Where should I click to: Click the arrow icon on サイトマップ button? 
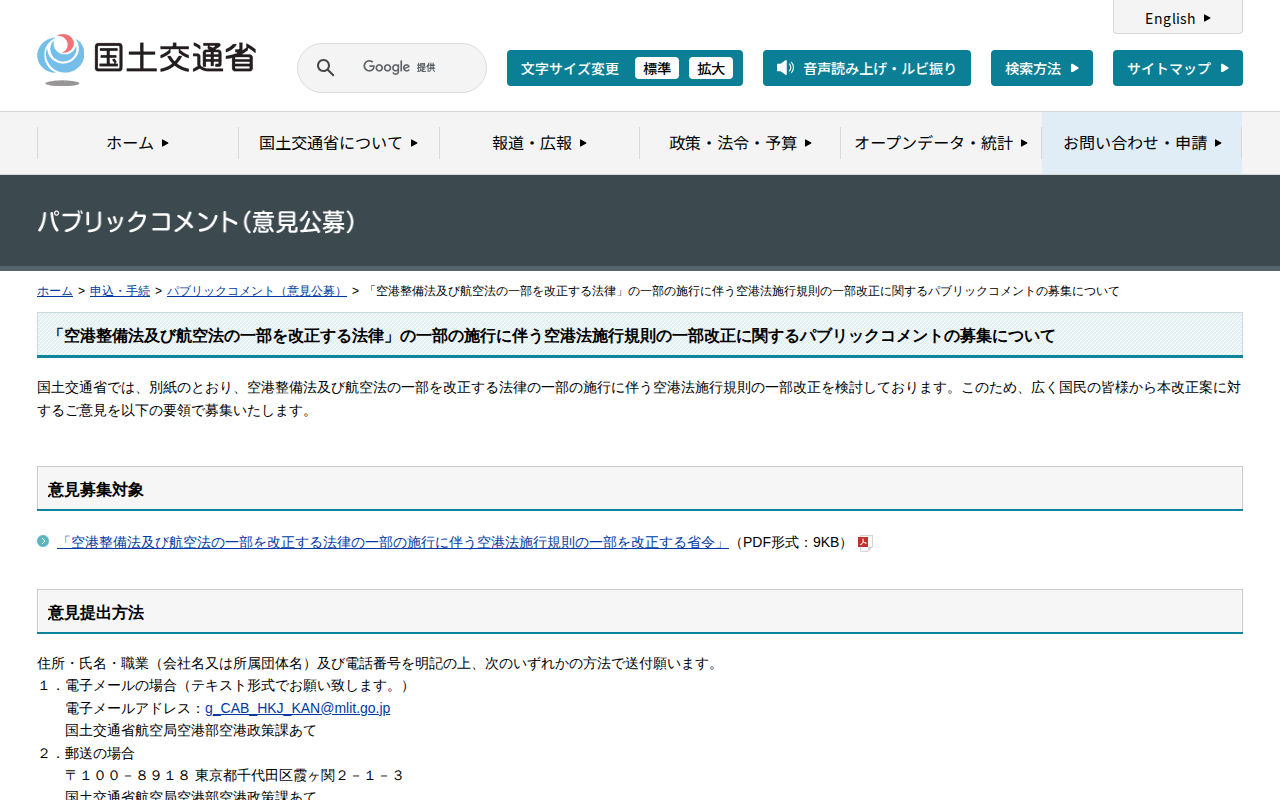point(1224,68)
